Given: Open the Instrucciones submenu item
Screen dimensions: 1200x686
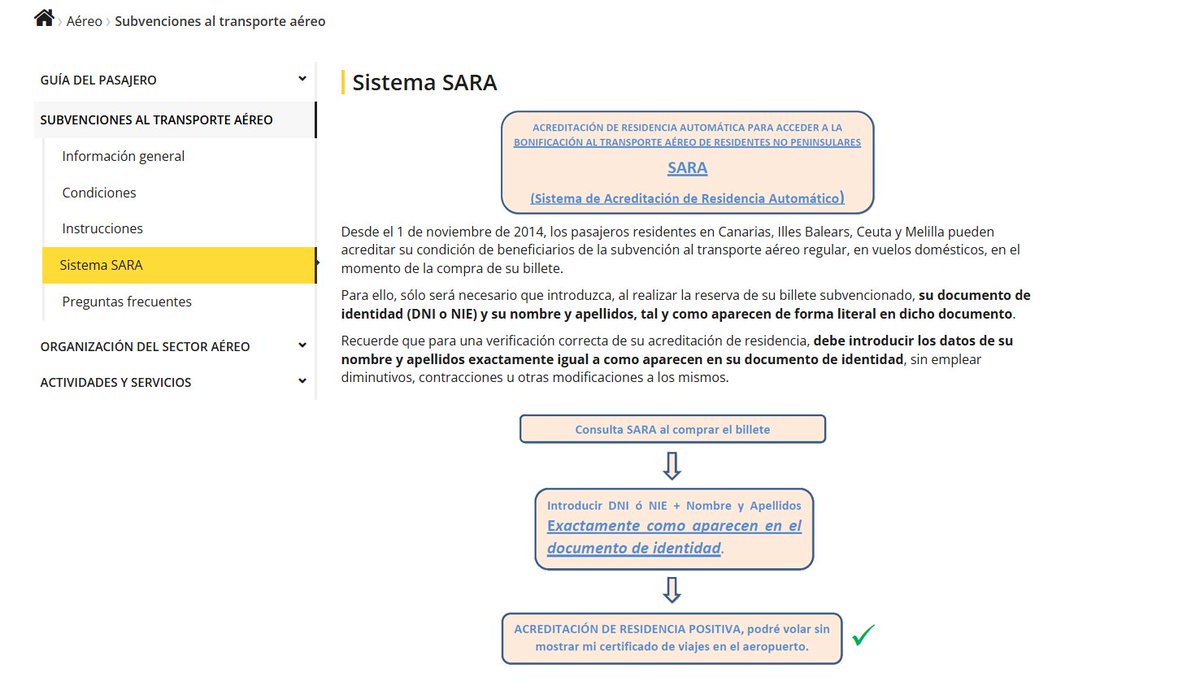Looking at the screenshot, I should click(102, 229).
